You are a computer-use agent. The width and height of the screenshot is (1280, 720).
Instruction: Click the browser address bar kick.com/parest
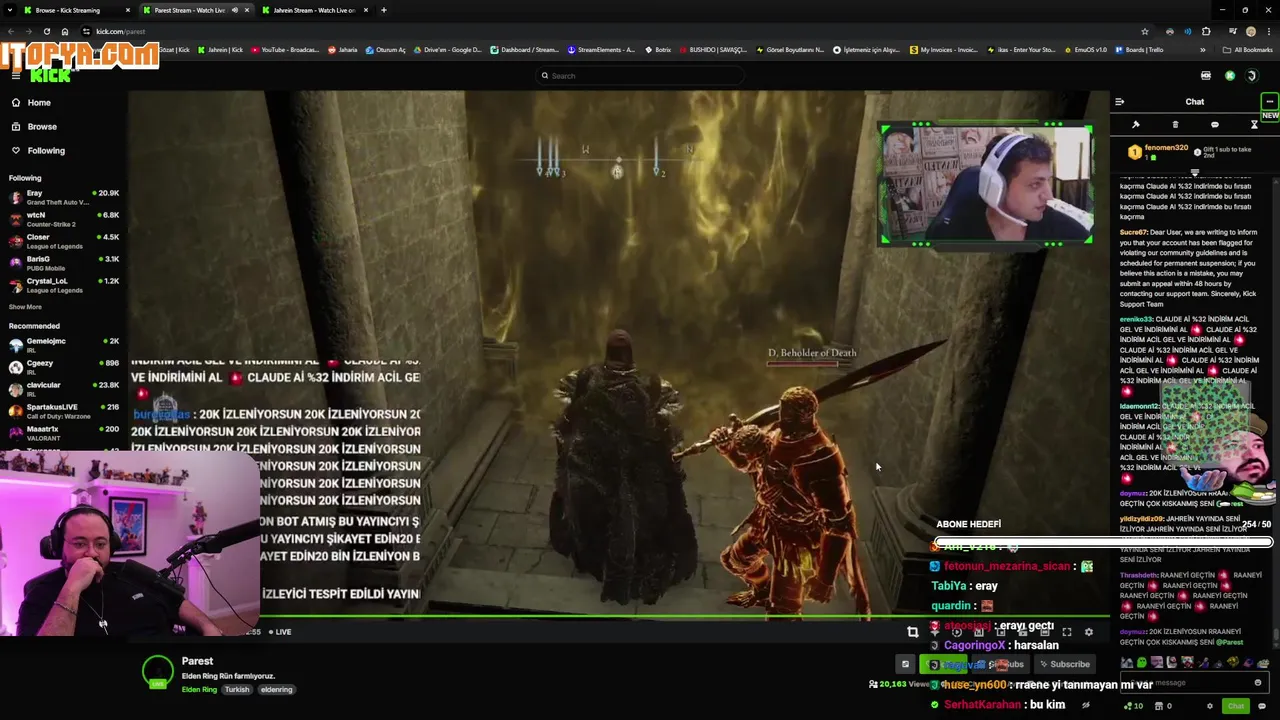click(120, 31)
